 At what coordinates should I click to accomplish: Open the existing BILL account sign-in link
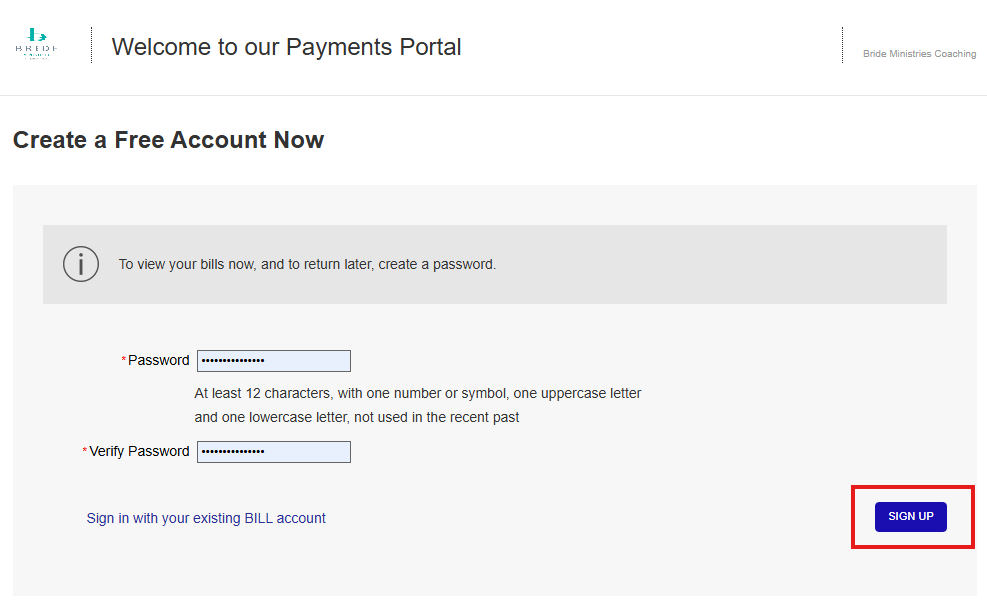click(206, 518)
